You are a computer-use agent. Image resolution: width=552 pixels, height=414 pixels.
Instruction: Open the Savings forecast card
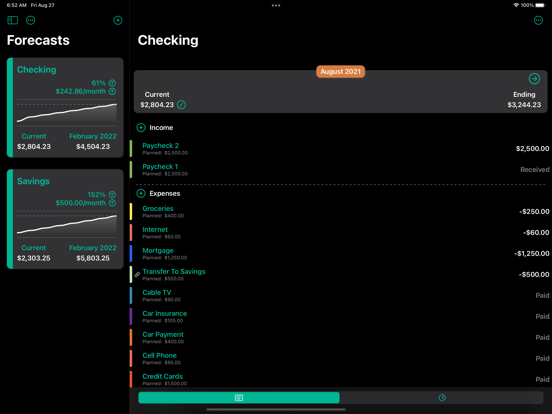[65, 219]
